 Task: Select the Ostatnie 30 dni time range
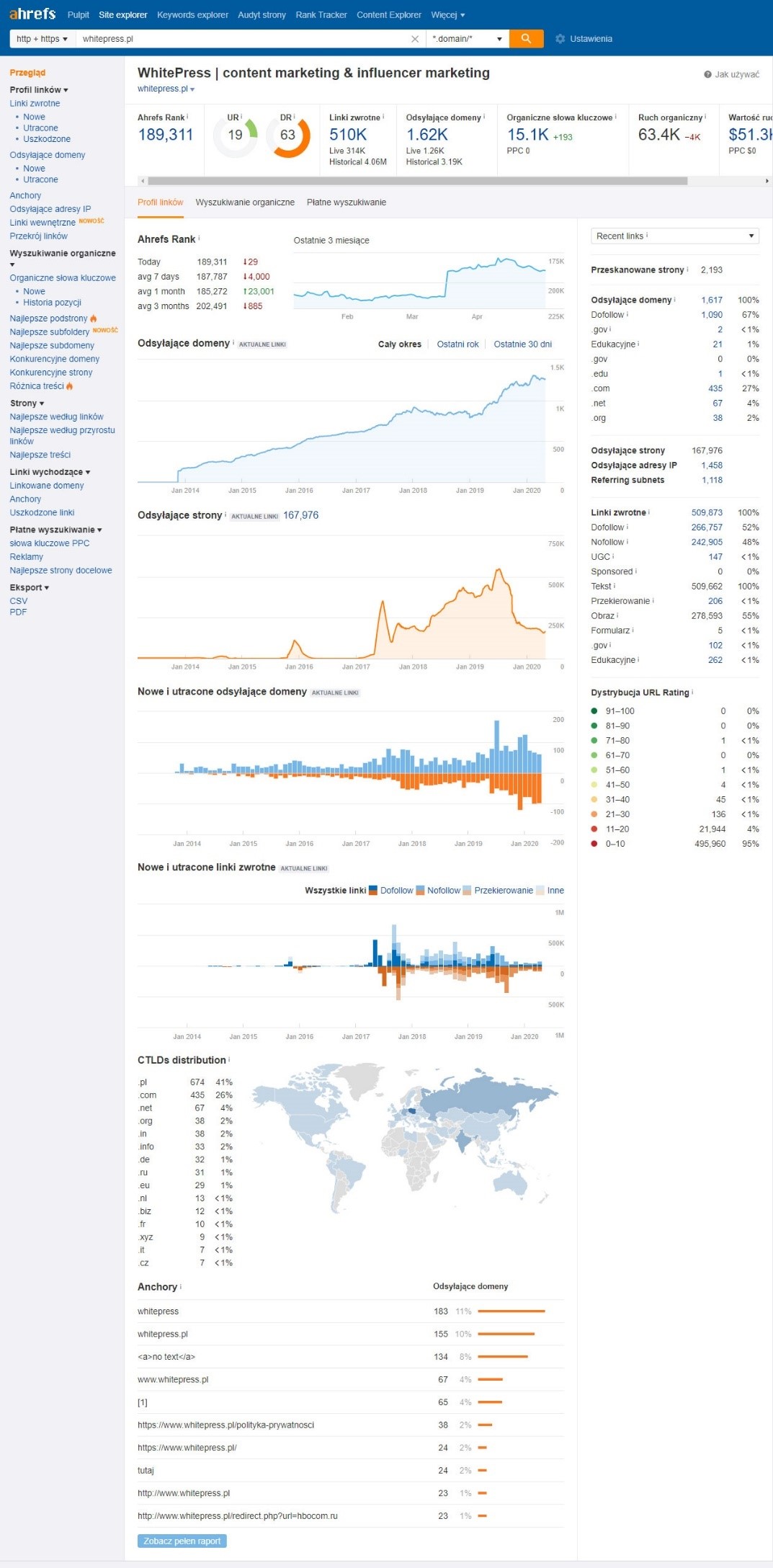pyautogui.click(x=523, y=344)
